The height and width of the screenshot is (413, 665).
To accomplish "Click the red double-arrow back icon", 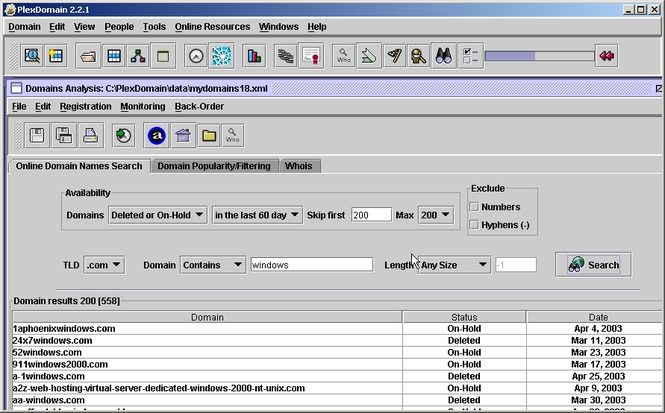I will 607,56.
